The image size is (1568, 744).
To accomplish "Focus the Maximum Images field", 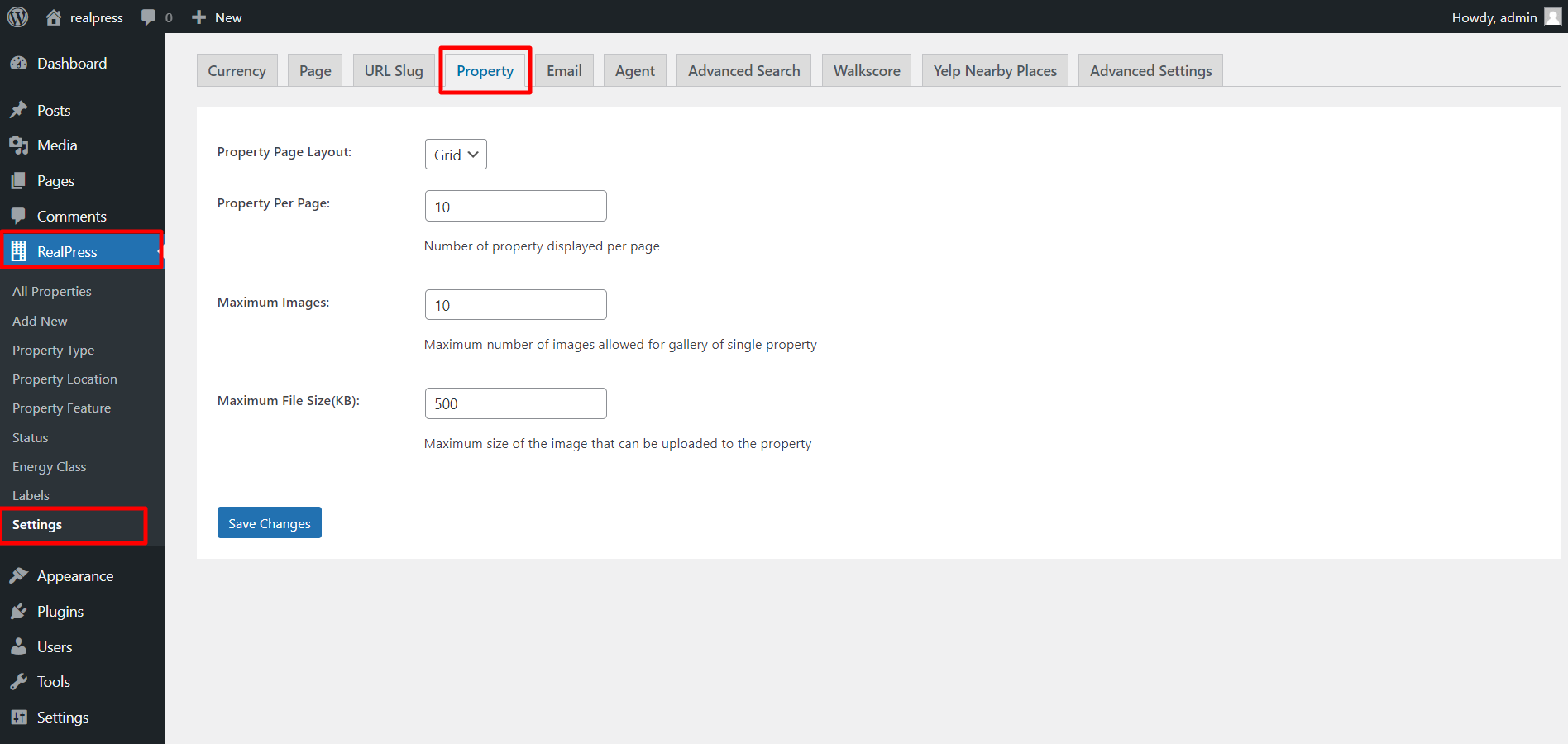I will coord(516,304).
